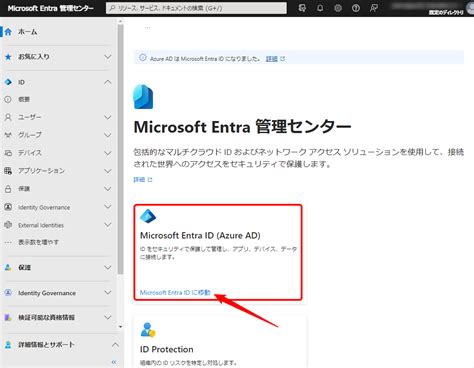Viewport: 474px width, 368px height.
Task: Click the 詳細 link below description
Action: pos(139,180)
